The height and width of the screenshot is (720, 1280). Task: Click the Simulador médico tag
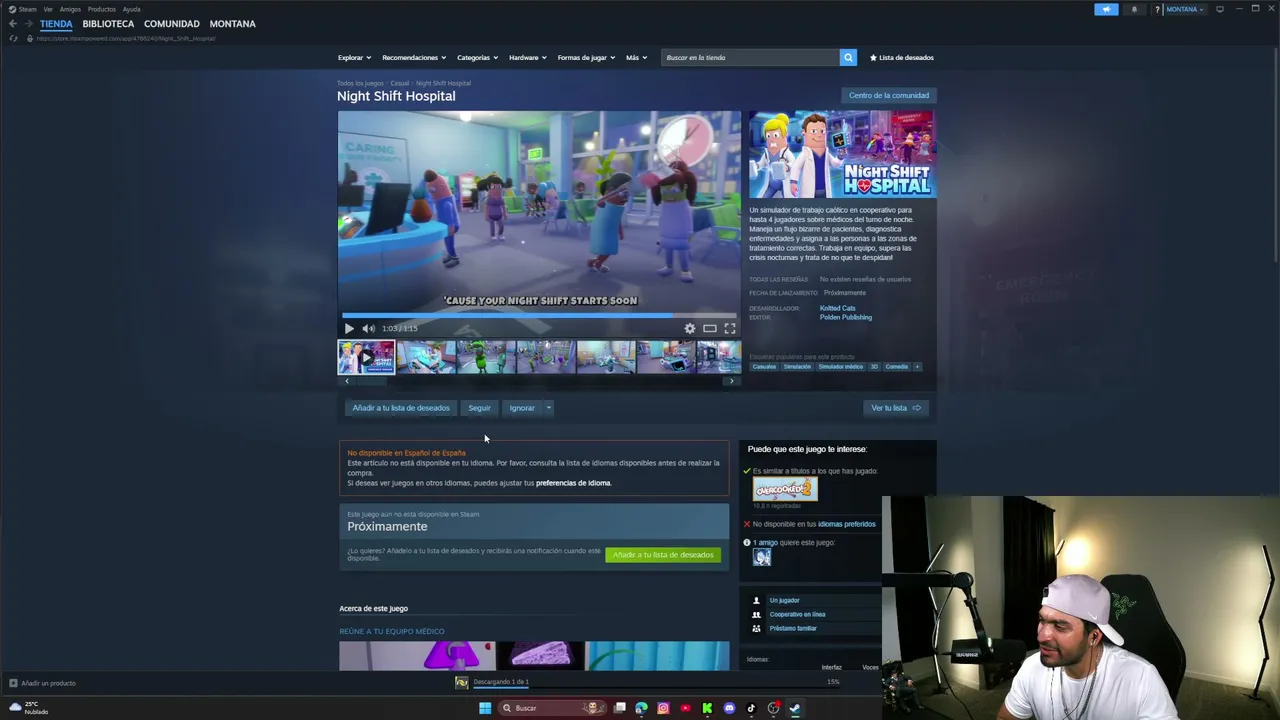point(840,367)
